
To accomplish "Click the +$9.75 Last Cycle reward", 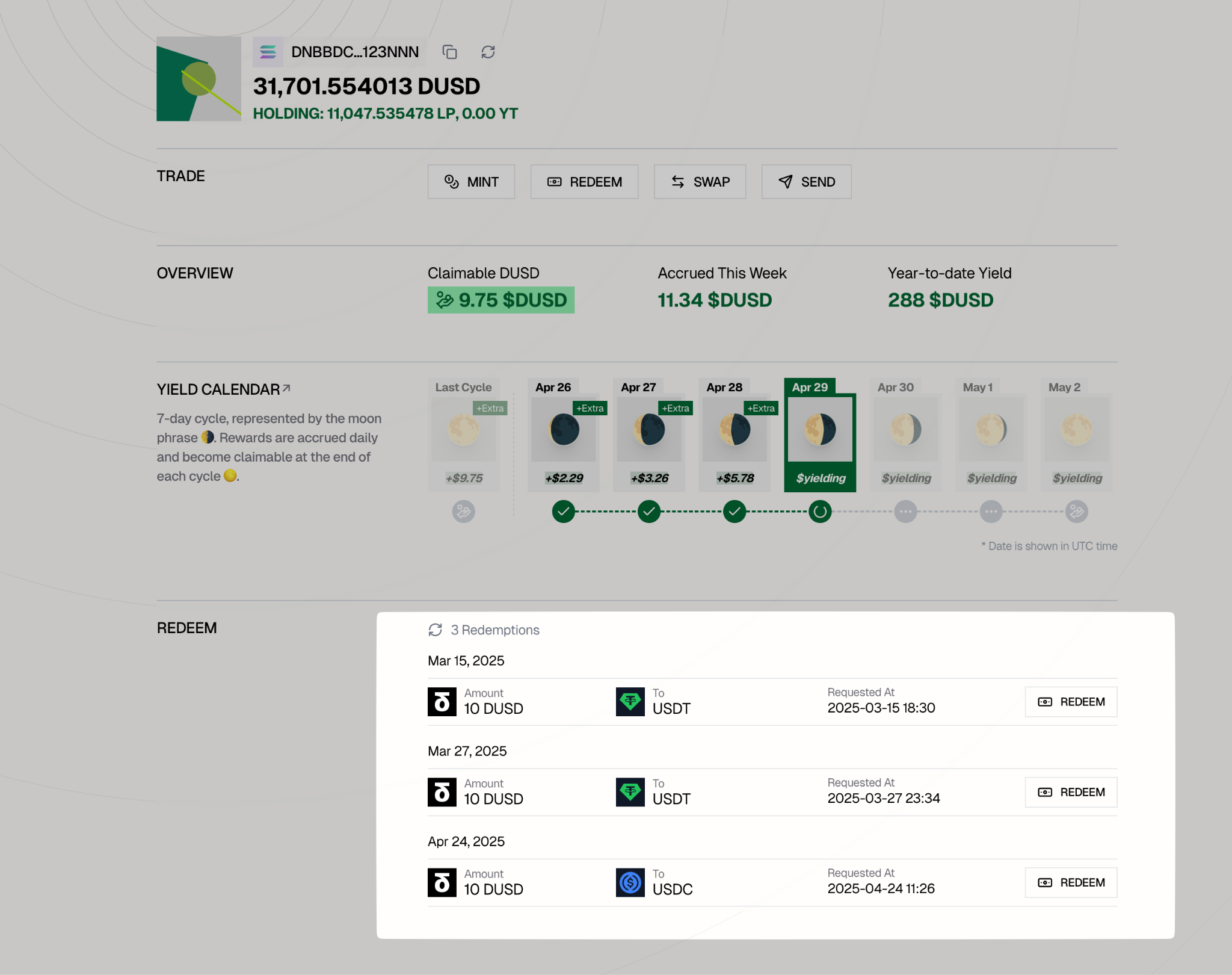I will pyautogui.click(x=464, y=478).
